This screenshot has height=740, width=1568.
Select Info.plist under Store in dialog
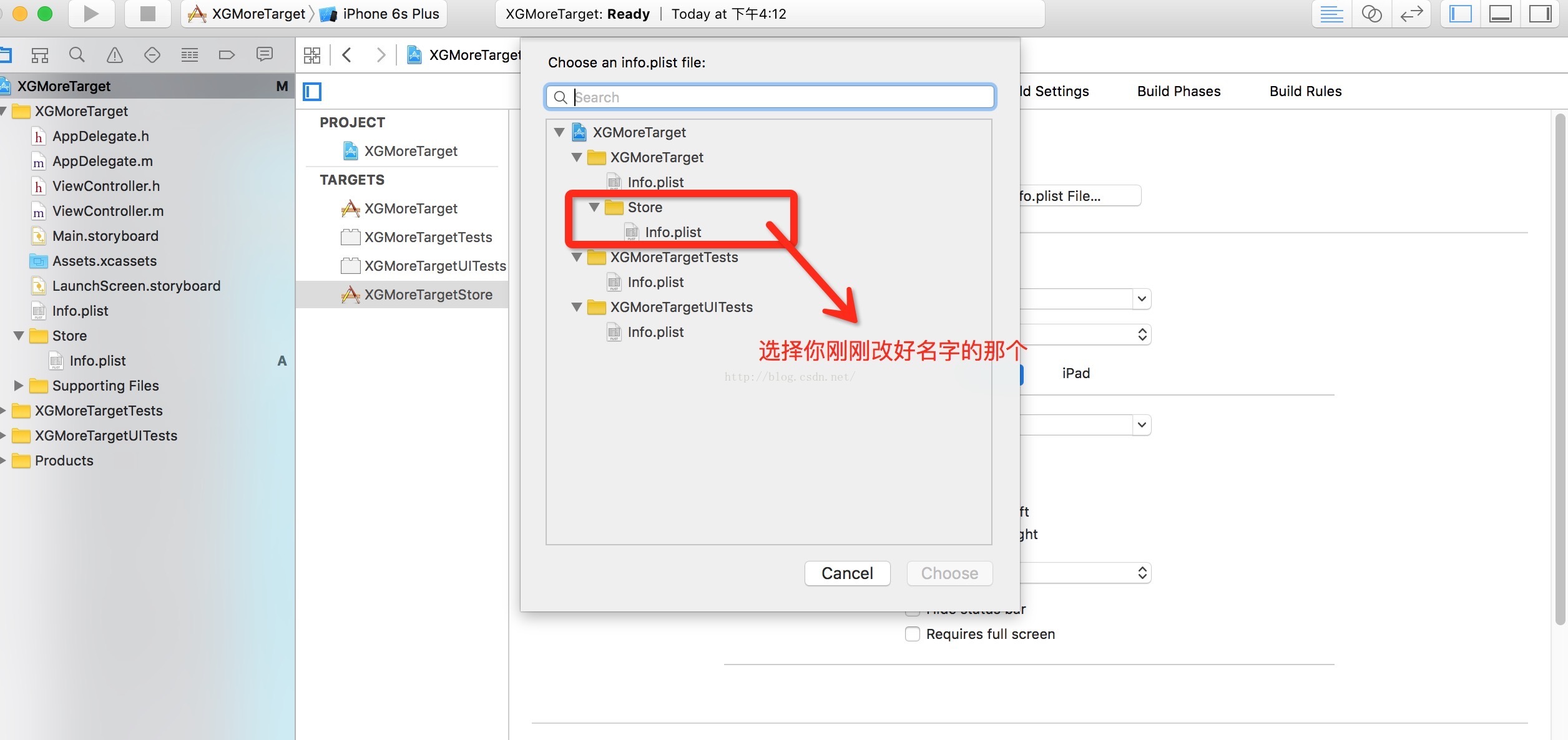point(673,232)
